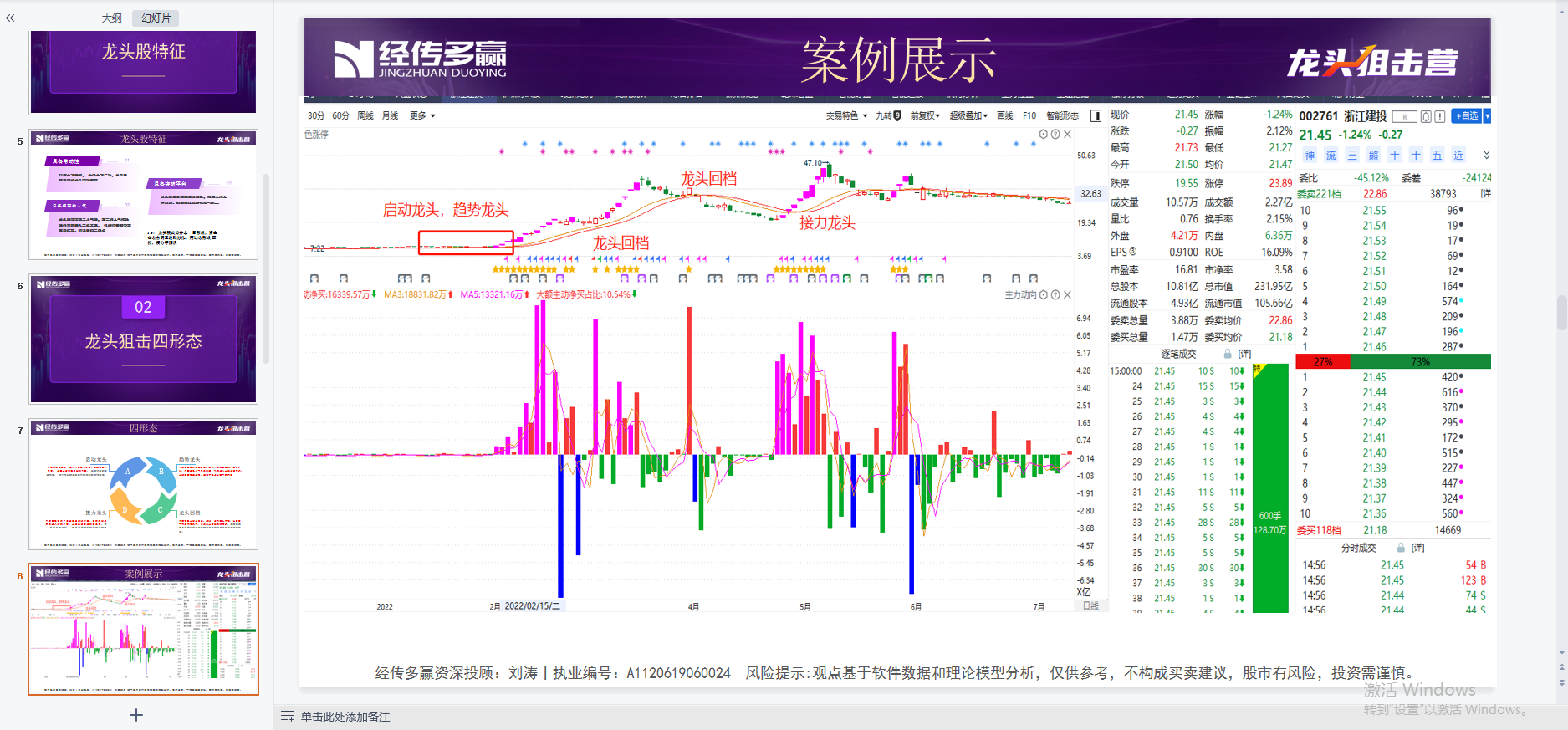The width and height of the screenshot is (1568, 730).
Task: Open the 主力动向 panel help icon
Action: coord(1055,294)
